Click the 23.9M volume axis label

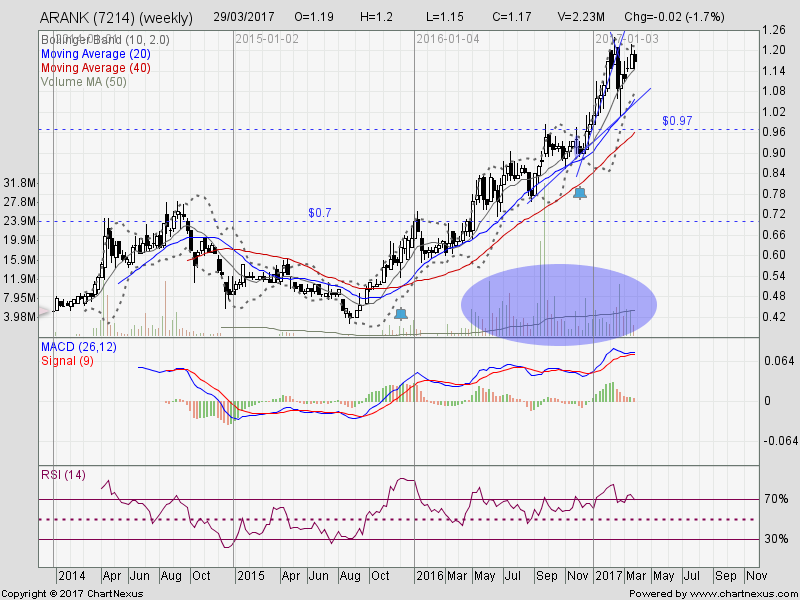[x=19, y=221]
